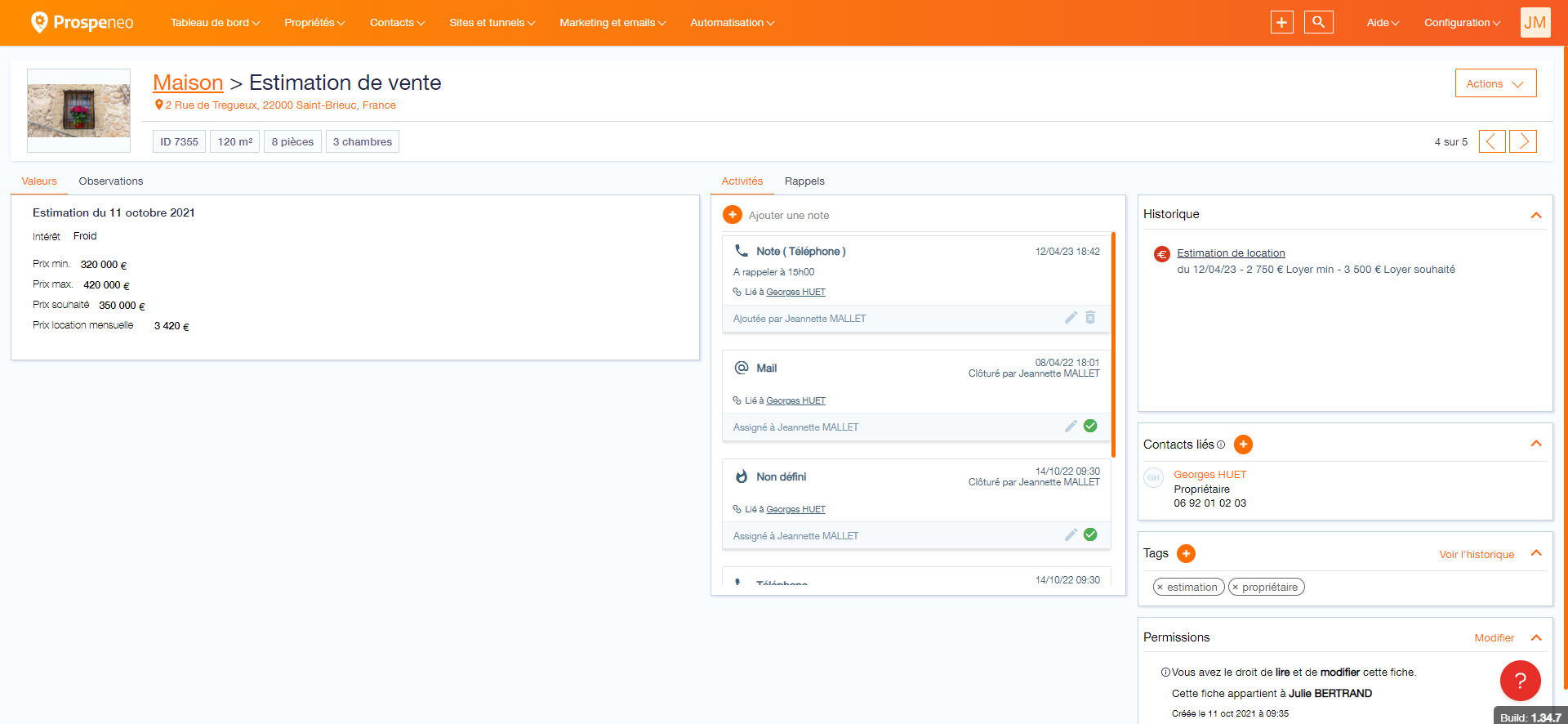
Task: Remove the estimation tag
Action: point(1160,588)
